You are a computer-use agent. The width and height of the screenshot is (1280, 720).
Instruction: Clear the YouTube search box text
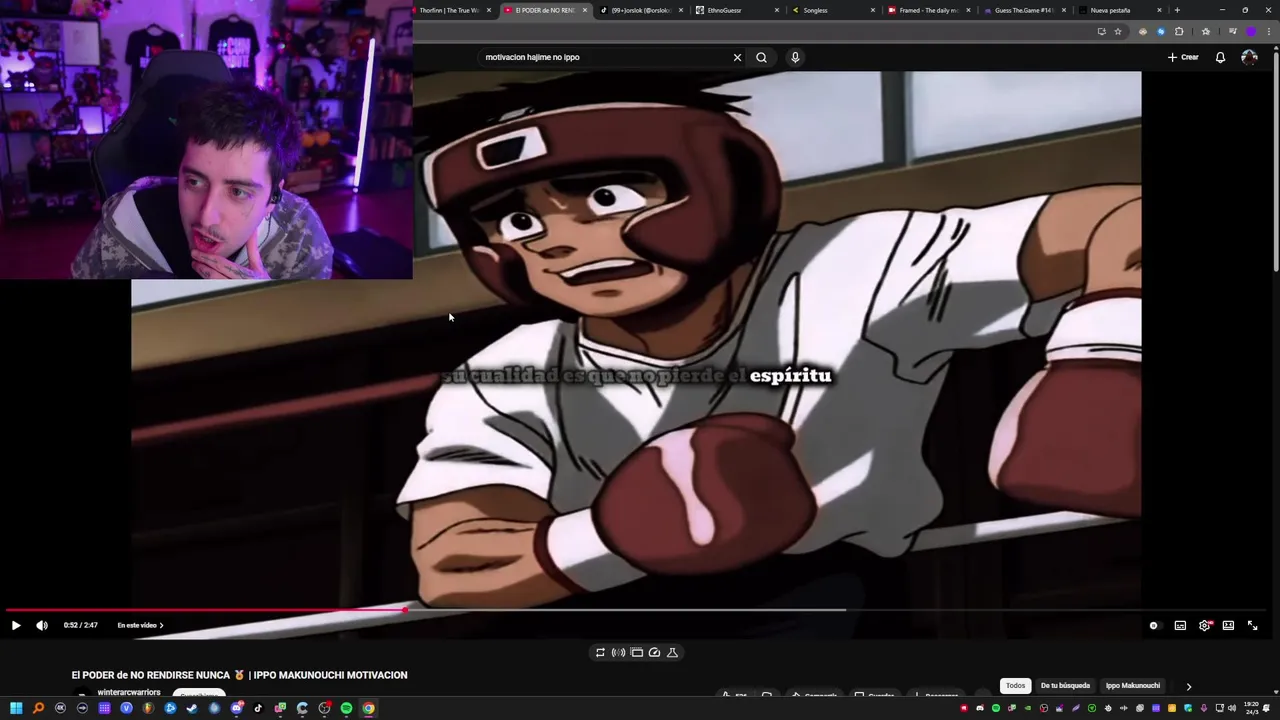pos(737,57)
